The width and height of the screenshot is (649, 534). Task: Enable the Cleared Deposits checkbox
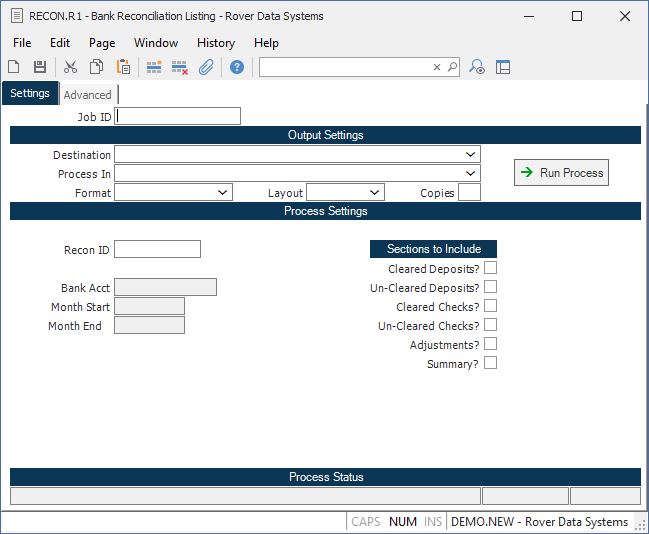pyautogui.click(x=490, y=268)
